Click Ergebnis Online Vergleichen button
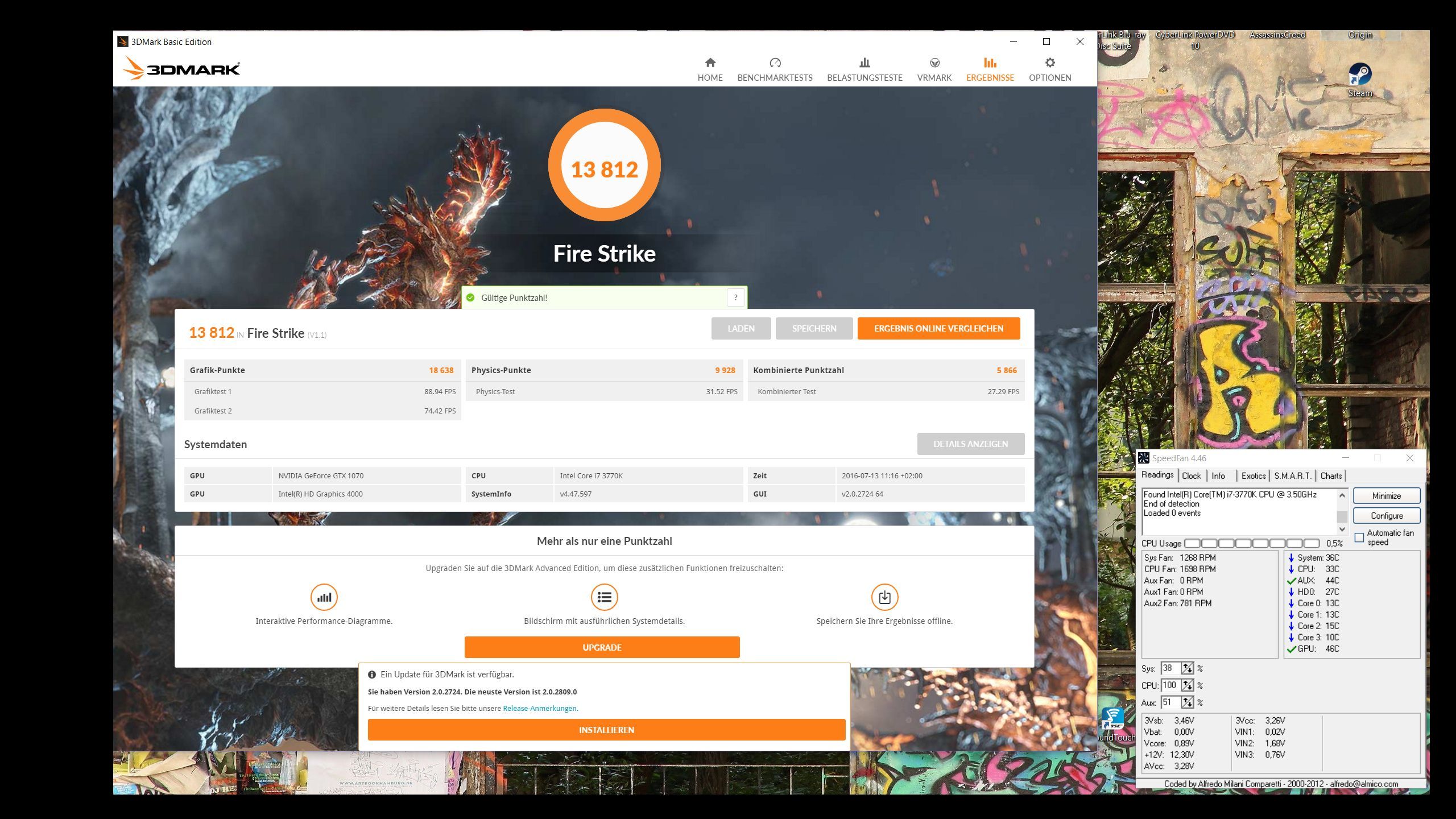 coord(938,328)
